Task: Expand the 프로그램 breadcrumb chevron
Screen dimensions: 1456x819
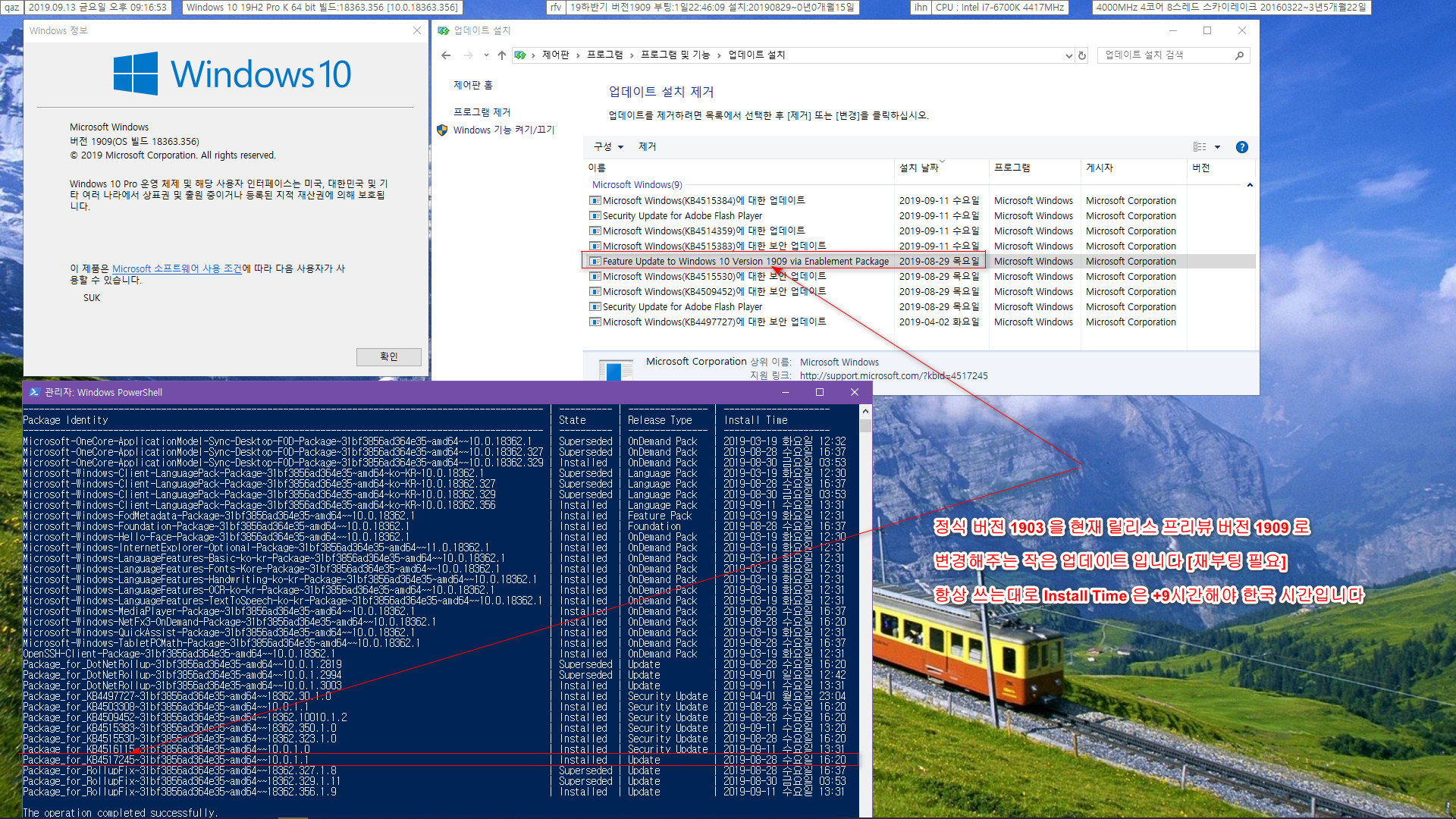Action: (632, 55)
